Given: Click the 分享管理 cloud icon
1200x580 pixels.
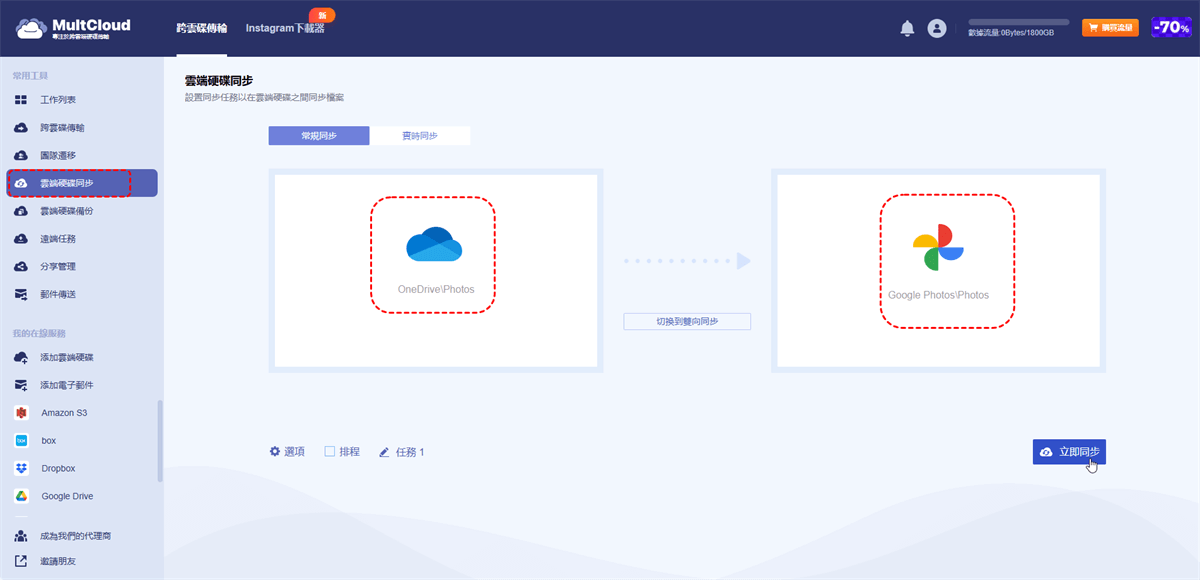Looking at the screenshot, I should [x=20, y=267].
